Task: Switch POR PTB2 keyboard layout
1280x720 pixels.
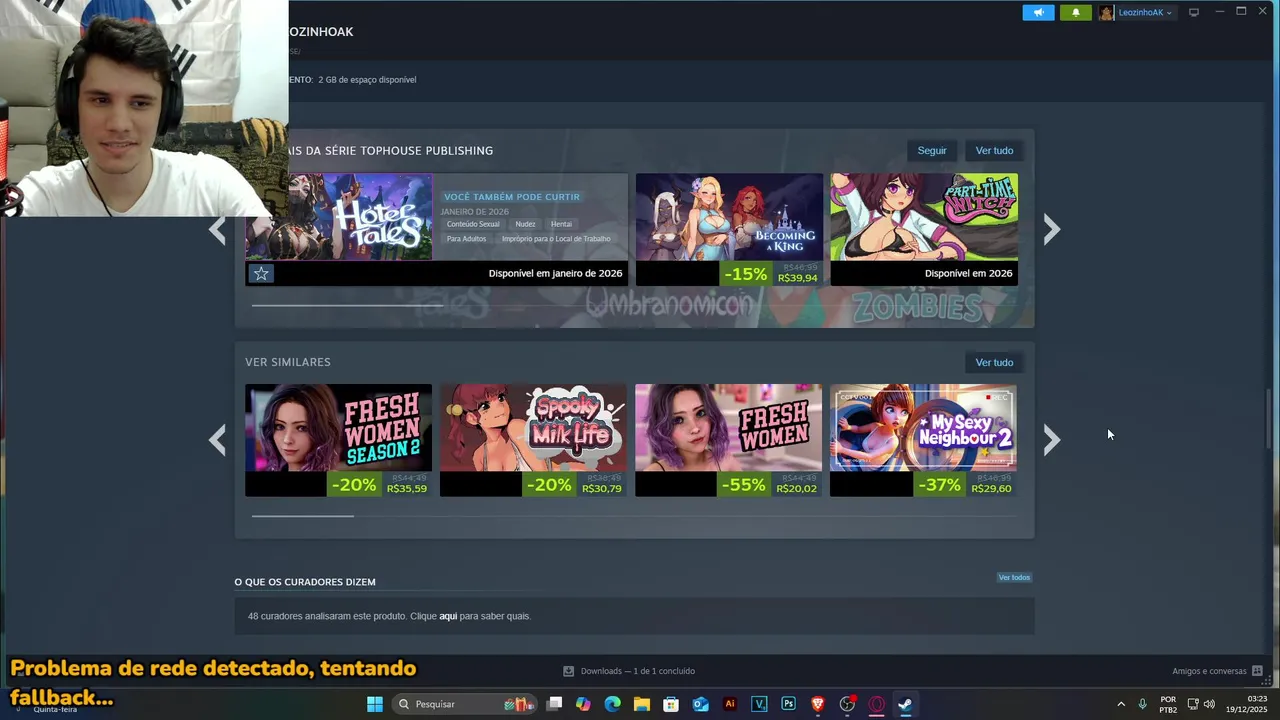Action: point(1168,704)
